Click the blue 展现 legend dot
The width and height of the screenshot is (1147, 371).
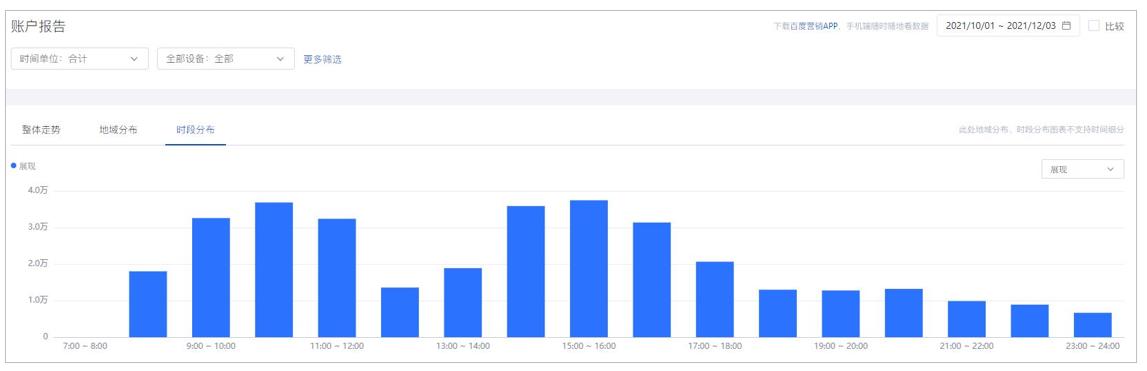click(x=14, y=166)
